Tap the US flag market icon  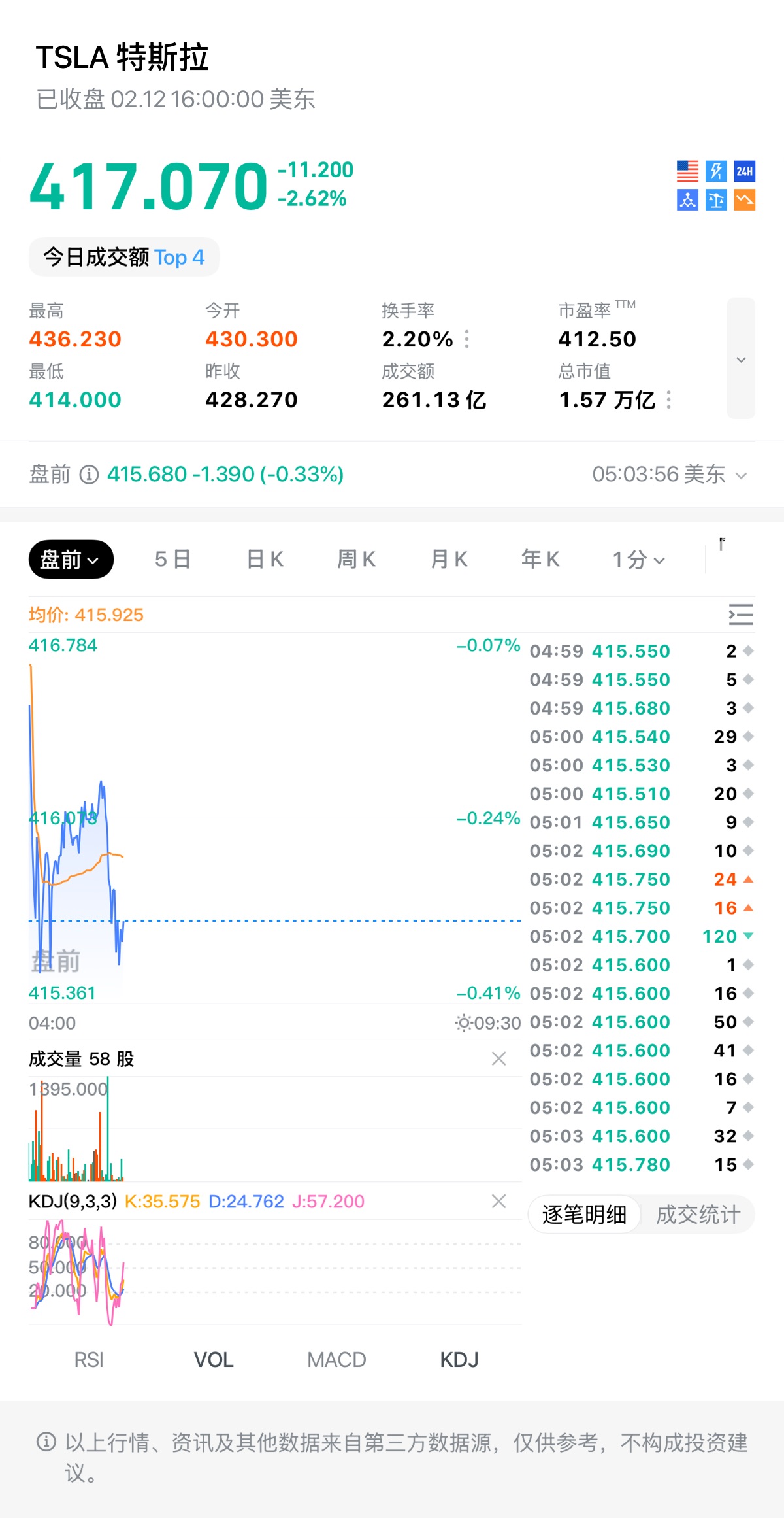[687, 171]
